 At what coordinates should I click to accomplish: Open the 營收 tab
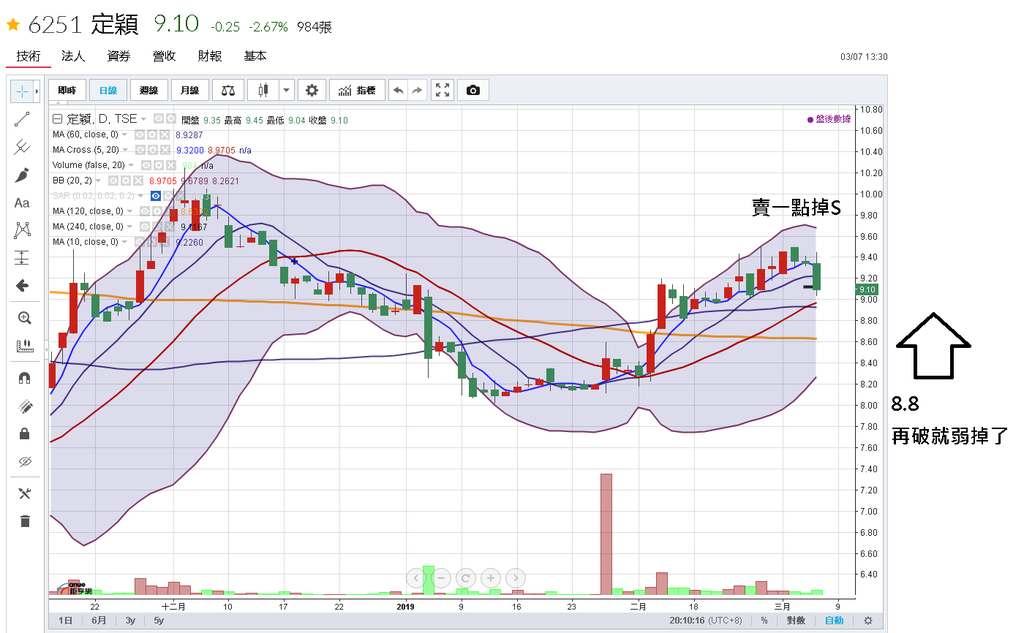pyautogui.click(x=164, y=56)
